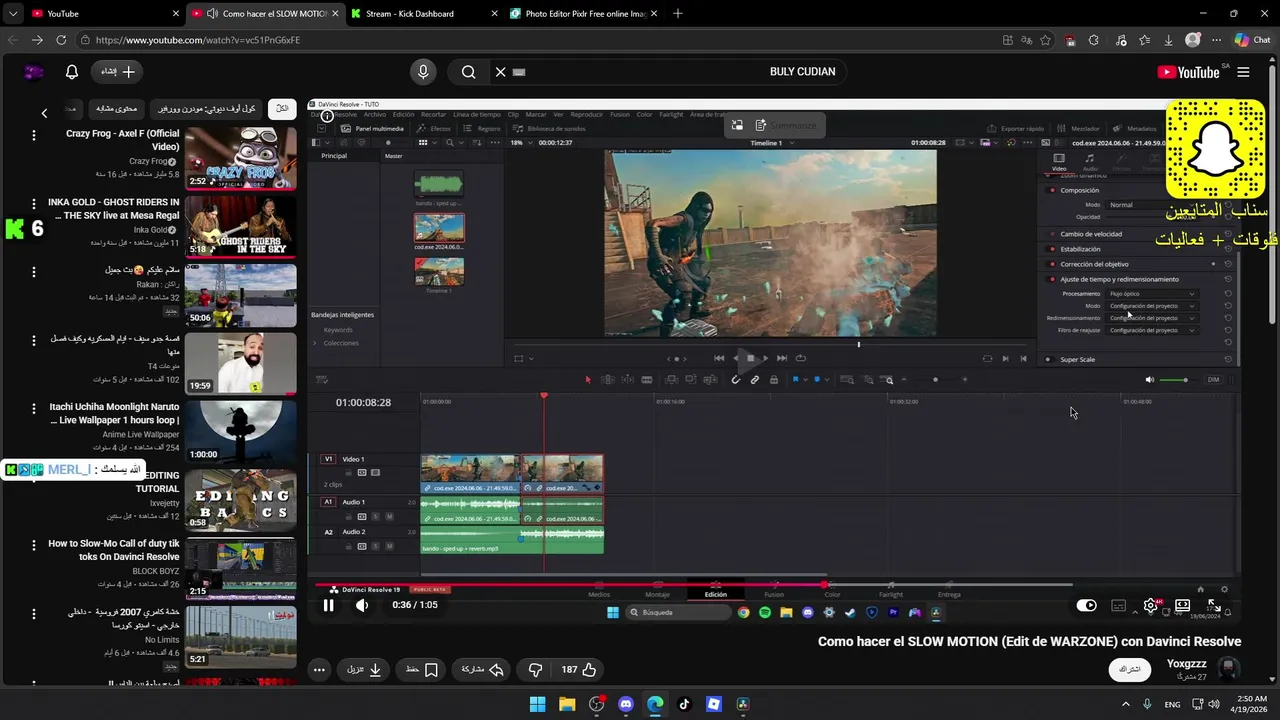
Task: Open the Windows Start menu
Action: tap(538, 704)
